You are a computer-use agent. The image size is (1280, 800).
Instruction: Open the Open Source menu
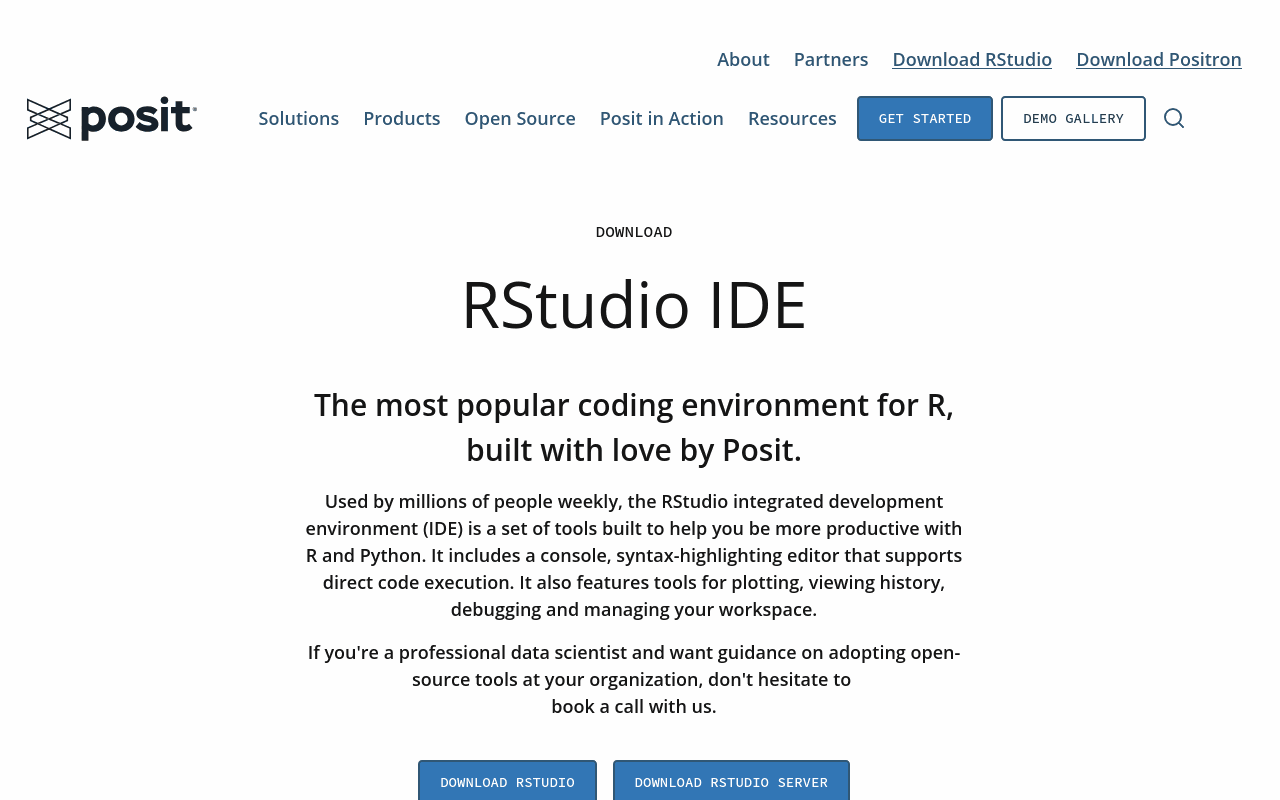[x=520, y=118]
